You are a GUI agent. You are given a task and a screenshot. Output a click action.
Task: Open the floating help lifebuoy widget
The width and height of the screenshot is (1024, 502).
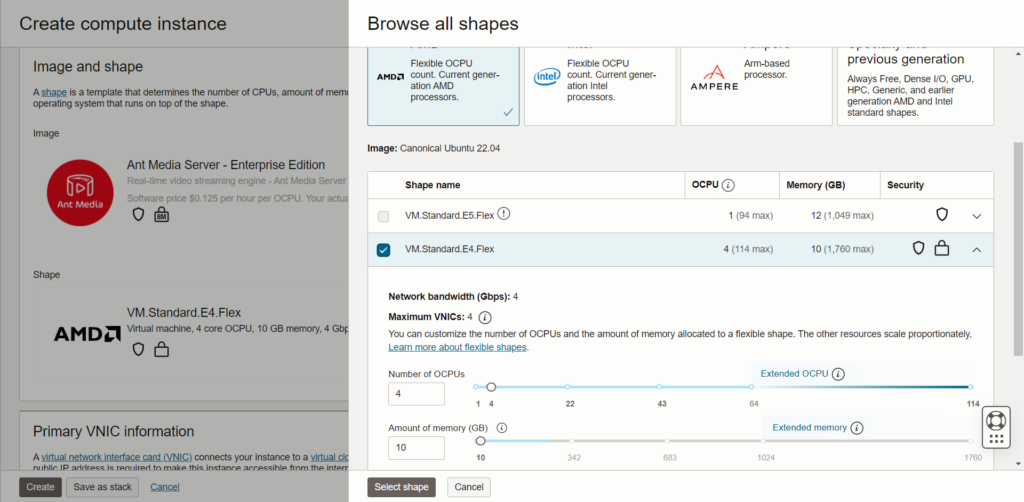pyautogui.click(x=997, y=428)
